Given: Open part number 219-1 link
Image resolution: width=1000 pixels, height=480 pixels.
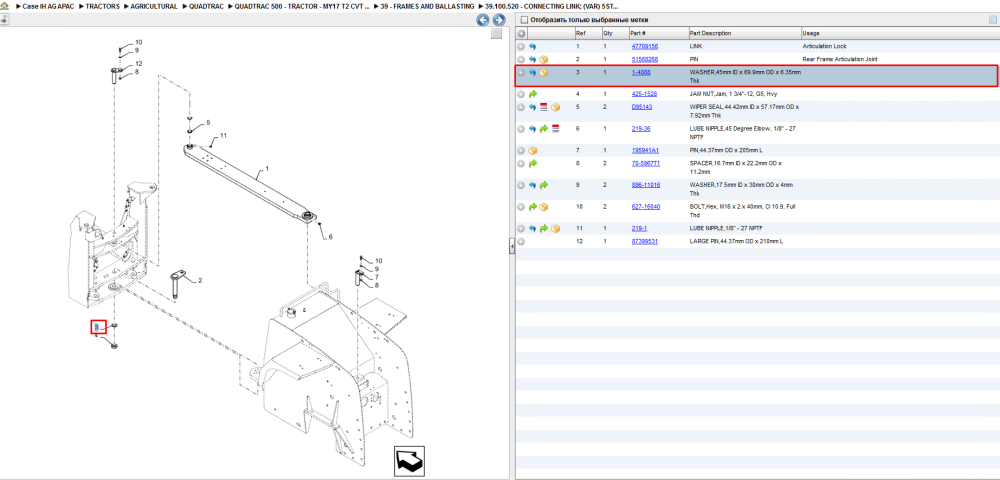Looking at the screenshot, I should (639, 228).
